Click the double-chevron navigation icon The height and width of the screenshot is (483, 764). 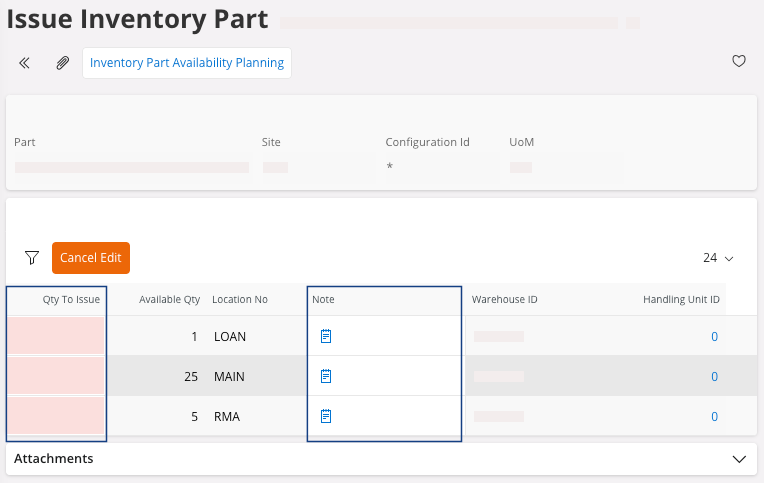tap(25, 62)
